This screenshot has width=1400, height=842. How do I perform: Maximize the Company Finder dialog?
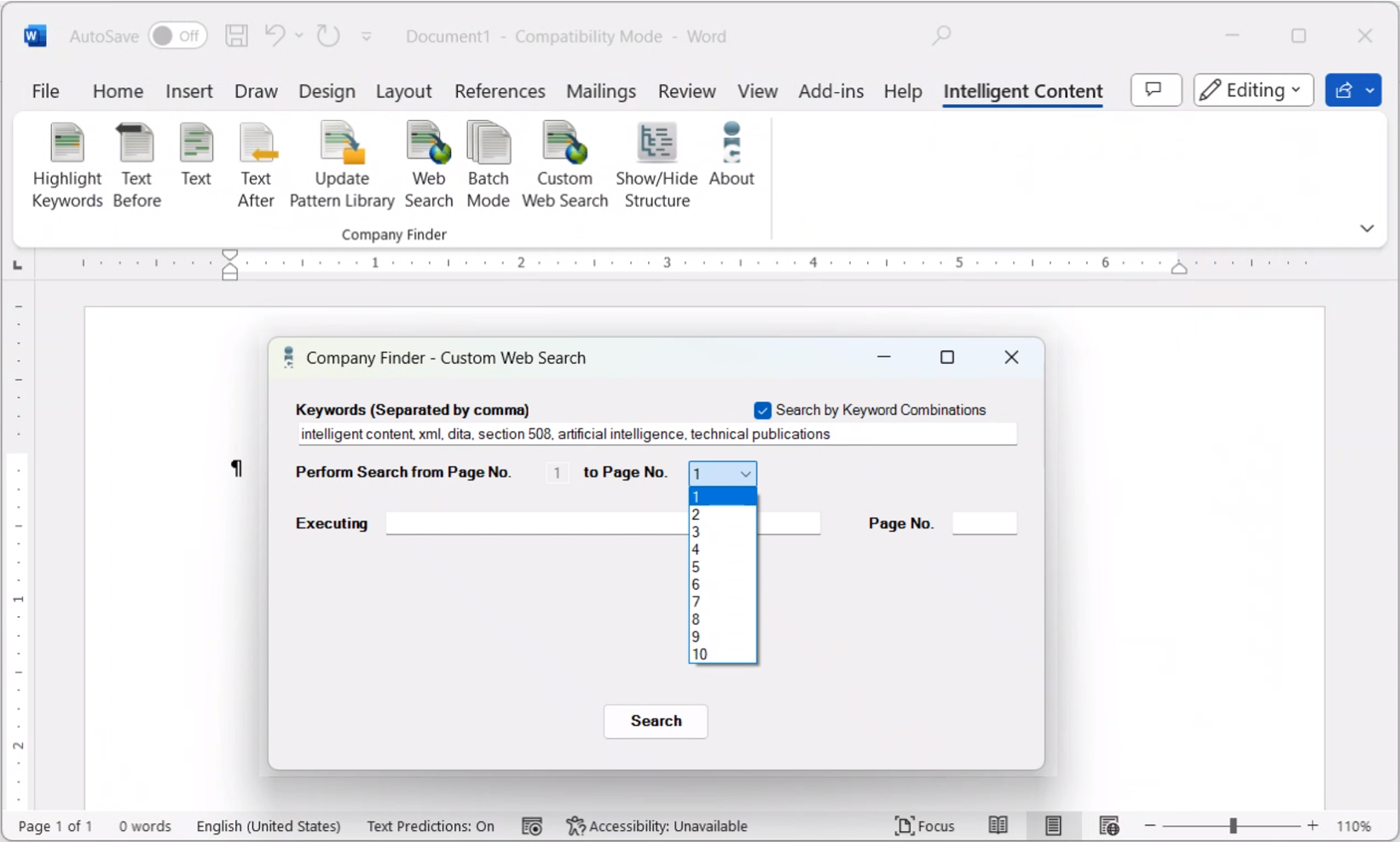tap(947, 357)
